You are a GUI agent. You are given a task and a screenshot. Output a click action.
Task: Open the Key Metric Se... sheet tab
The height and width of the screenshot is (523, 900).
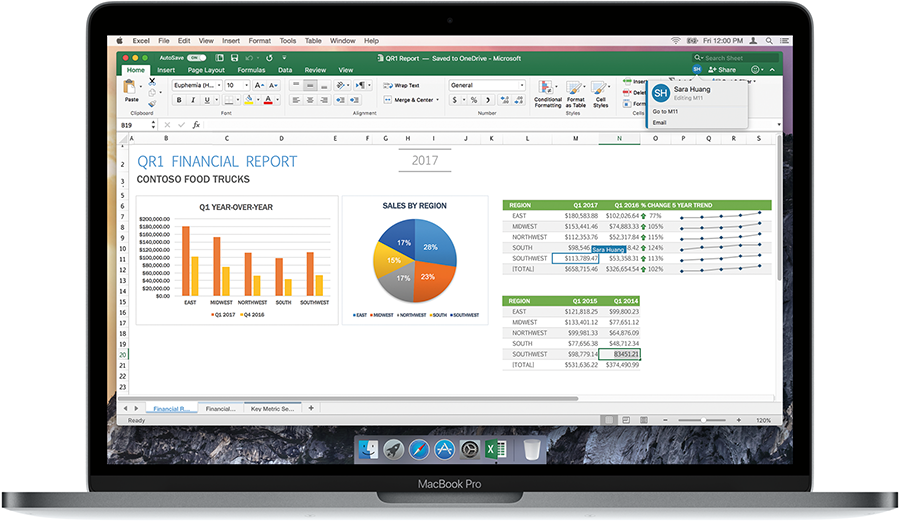pyautogui.click(x=273, y=409)
